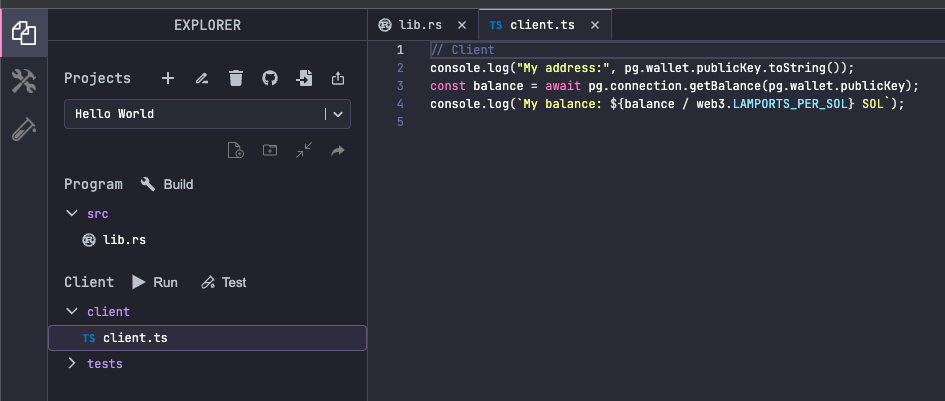The image size is (945, 401).
Task: Click the EXPLORER panel heading
Action: [x=207, y=25]
